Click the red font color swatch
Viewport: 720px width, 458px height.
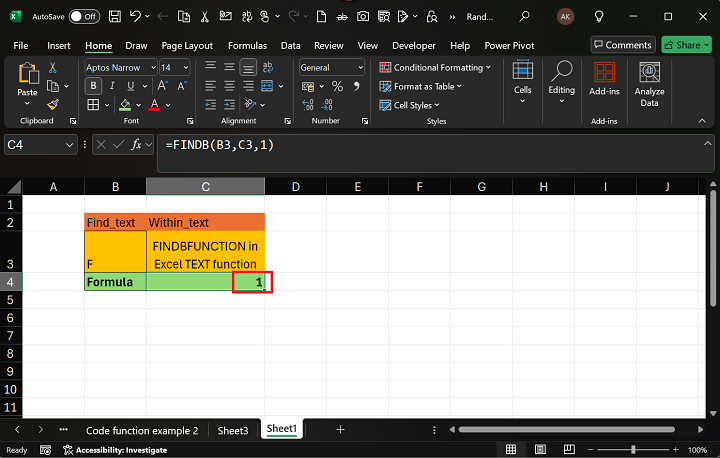154,105
